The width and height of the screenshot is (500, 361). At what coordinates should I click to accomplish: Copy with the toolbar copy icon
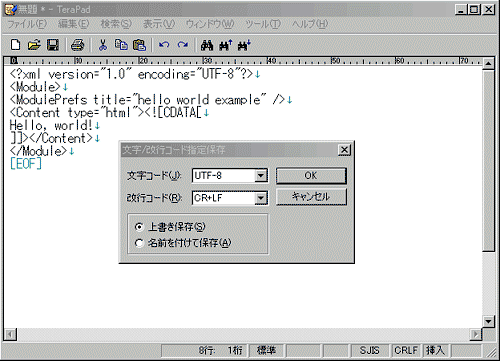click(x=121, y=45)
